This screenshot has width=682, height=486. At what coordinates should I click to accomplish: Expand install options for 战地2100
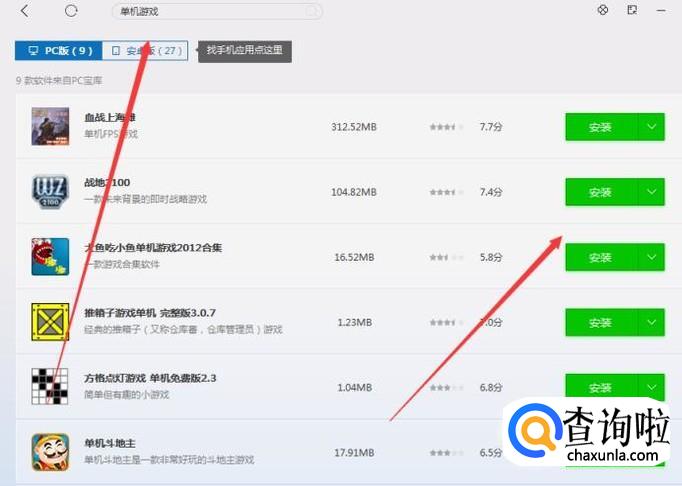(651, 192)
